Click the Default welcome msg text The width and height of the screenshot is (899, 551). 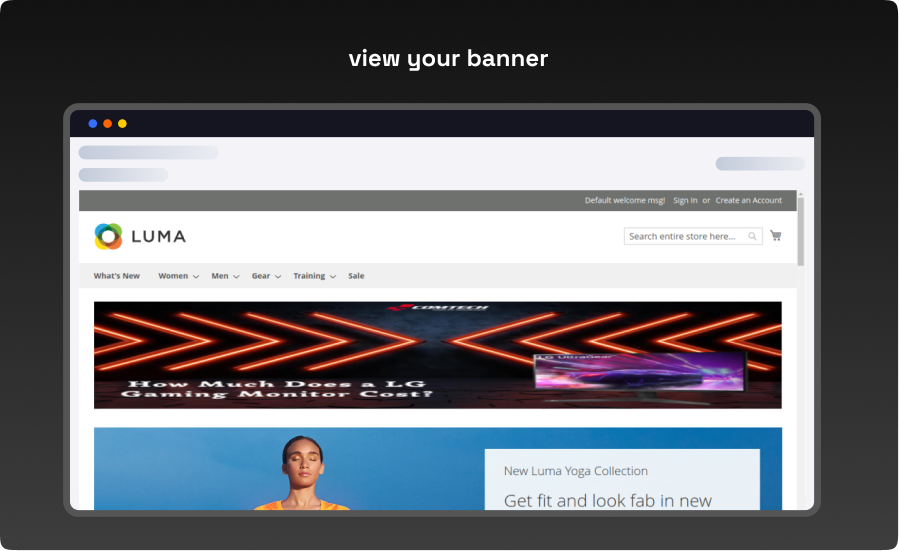click(x=624, y=201)
